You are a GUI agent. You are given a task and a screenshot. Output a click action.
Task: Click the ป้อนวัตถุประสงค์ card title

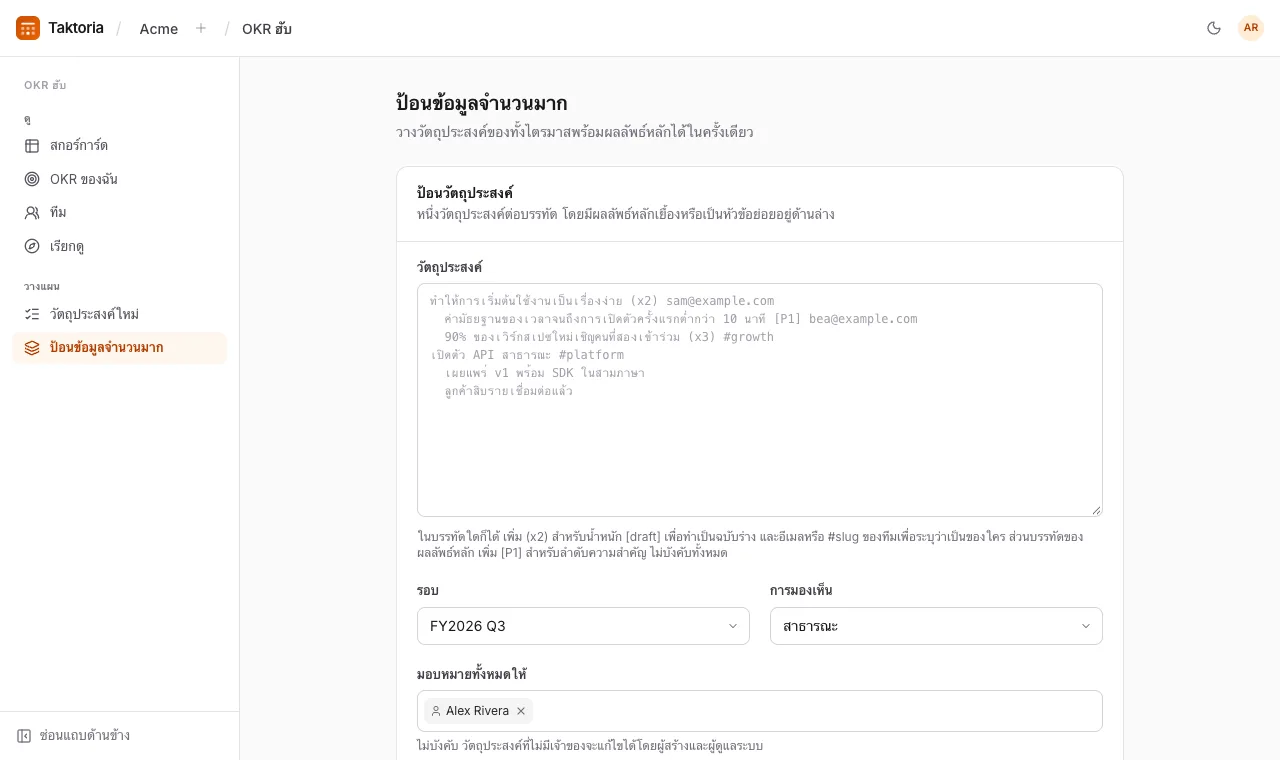pos(465,193)
